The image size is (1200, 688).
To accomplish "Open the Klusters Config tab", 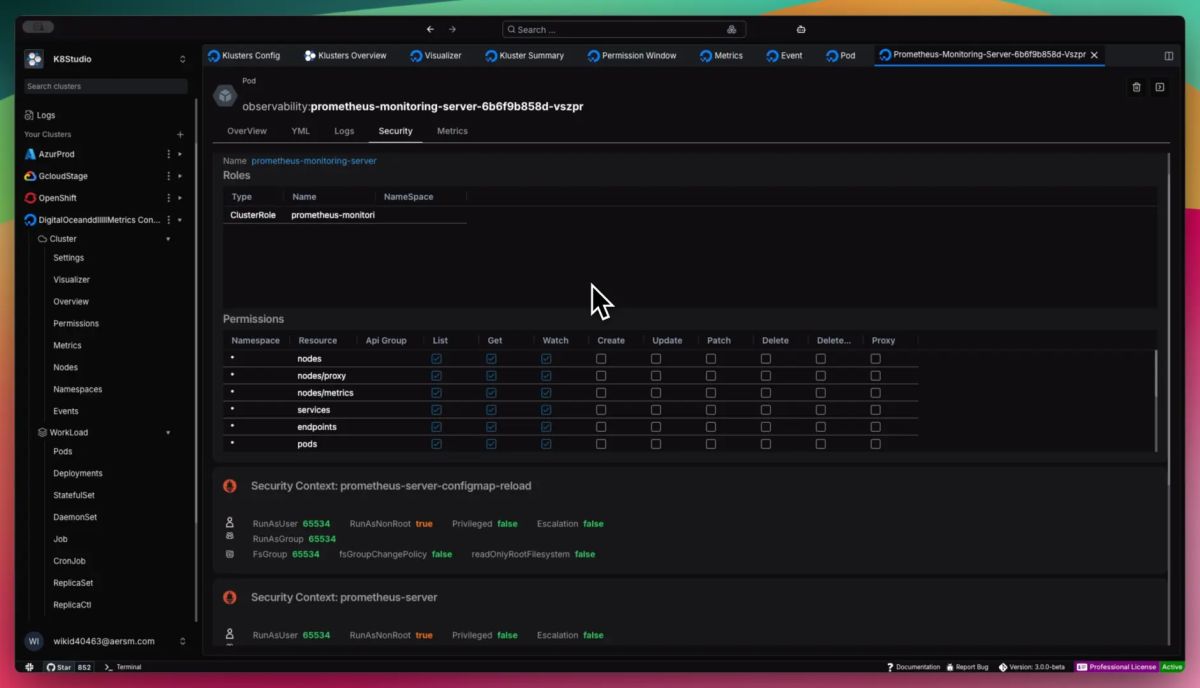I will 245,56.
